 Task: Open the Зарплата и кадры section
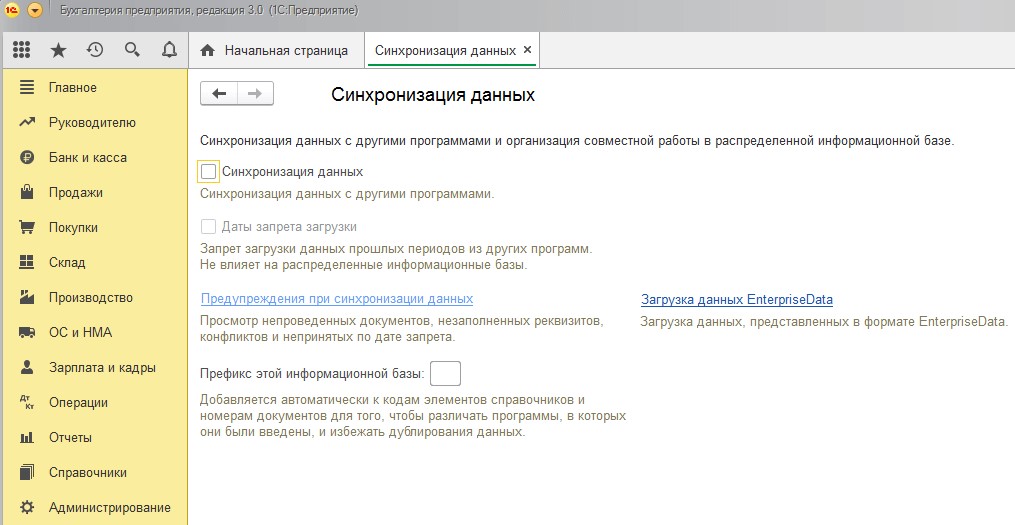(x=101, y=368)
